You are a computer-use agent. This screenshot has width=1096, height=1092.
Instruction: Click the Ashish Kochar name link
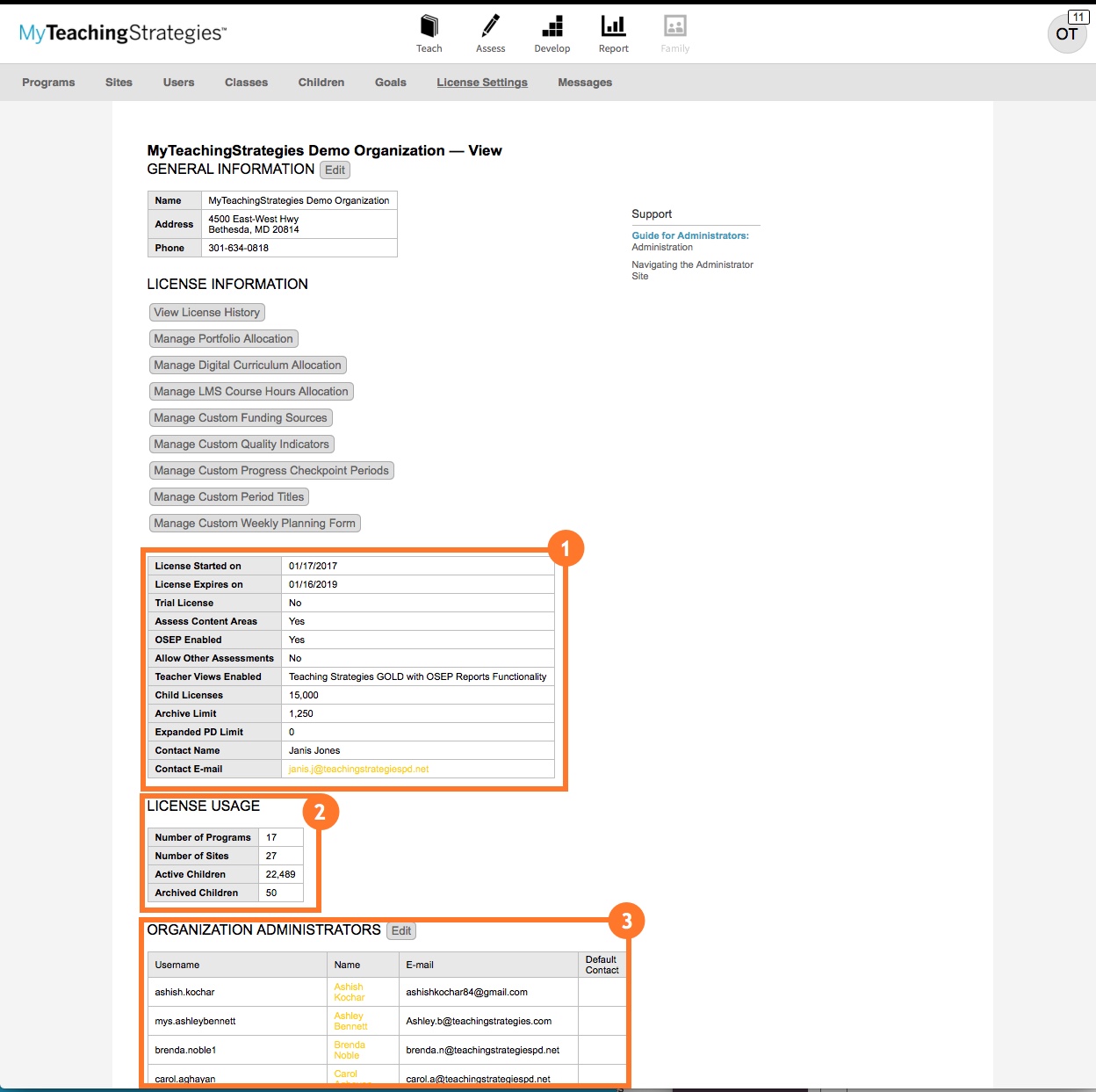(x=349, y=992)
